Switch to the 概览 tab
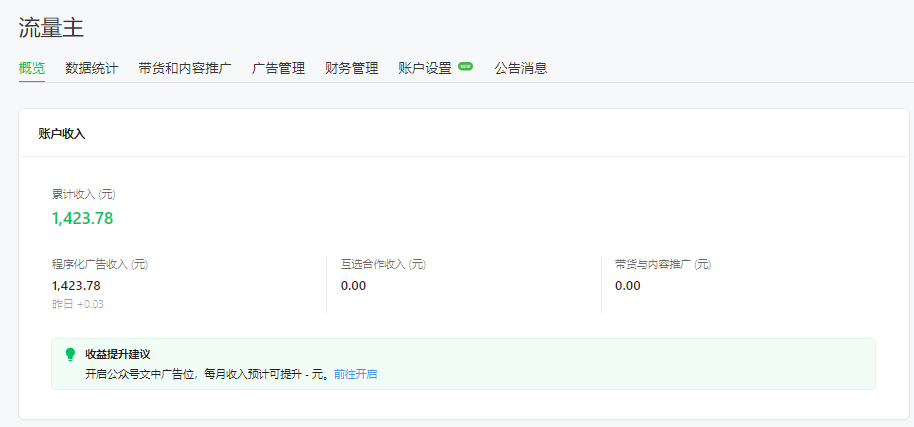This screenshot has height=427, width=914. coord(32,68)
